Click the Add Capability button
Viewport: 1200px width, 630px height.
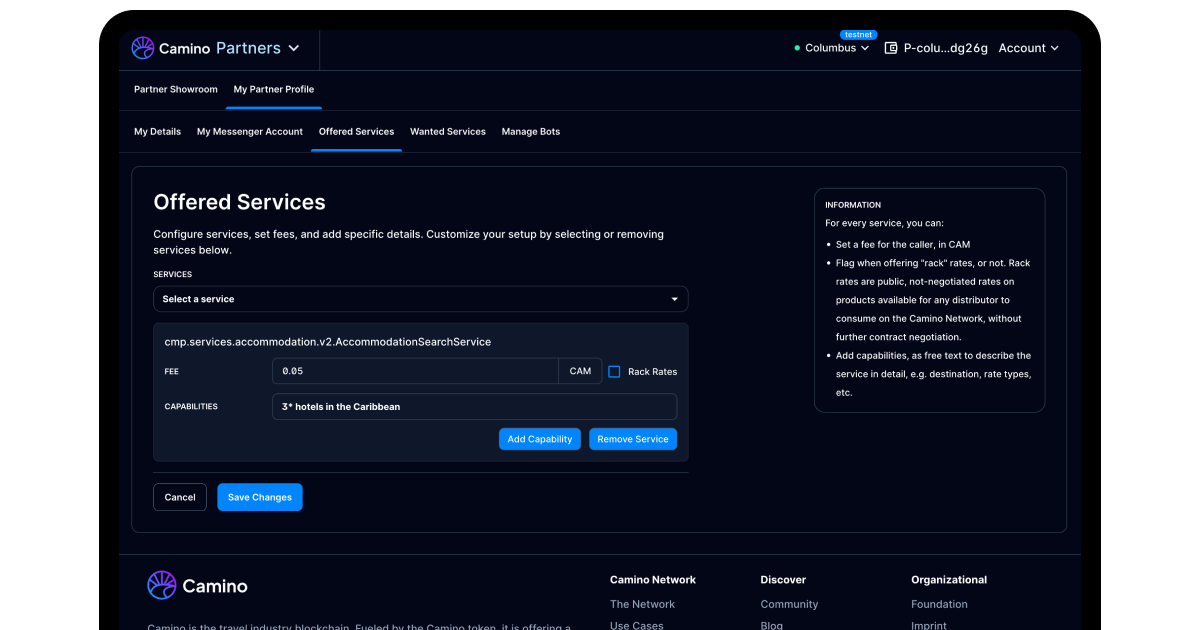point(540,439)
